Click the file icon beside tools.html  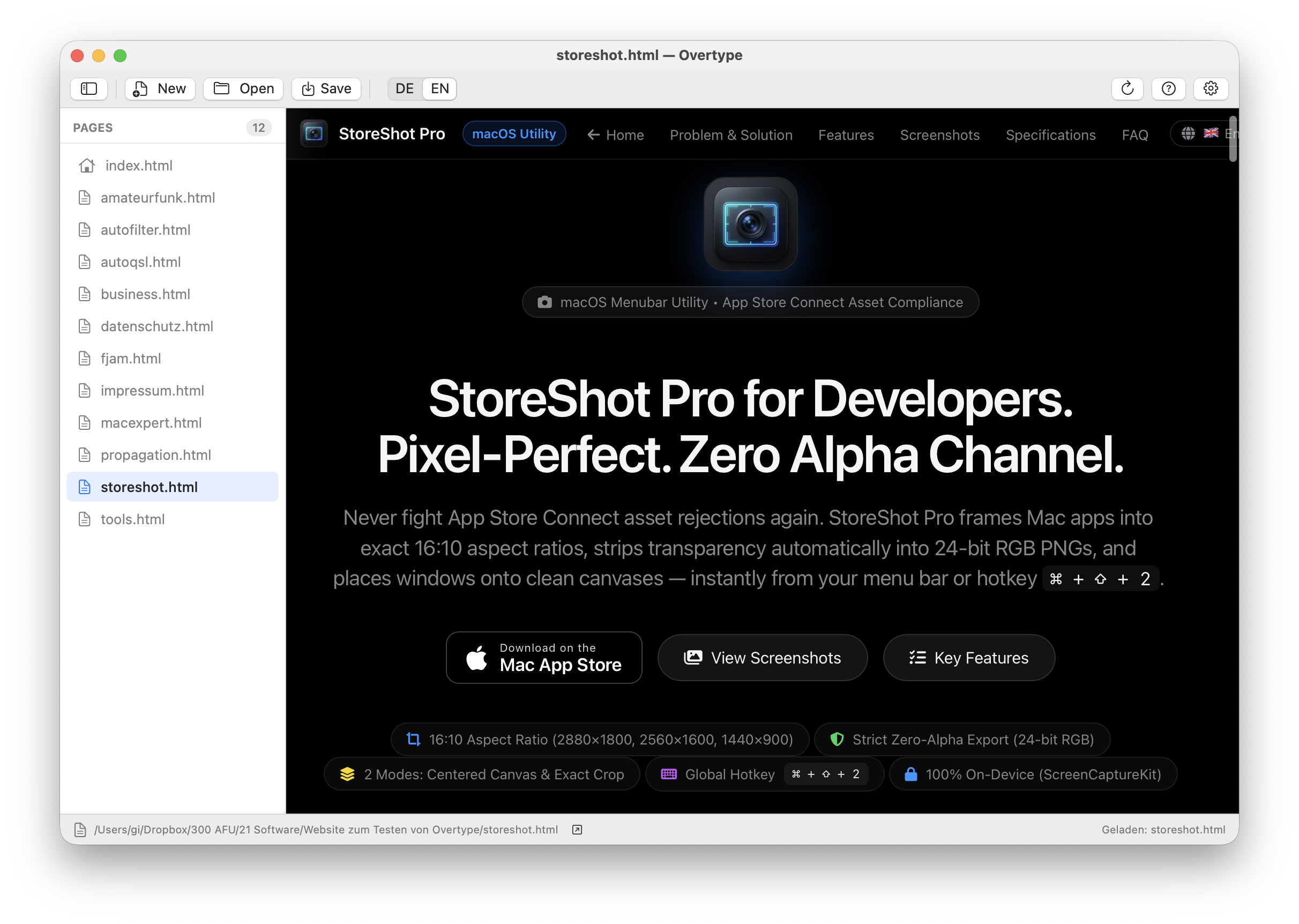click(85, 519)
